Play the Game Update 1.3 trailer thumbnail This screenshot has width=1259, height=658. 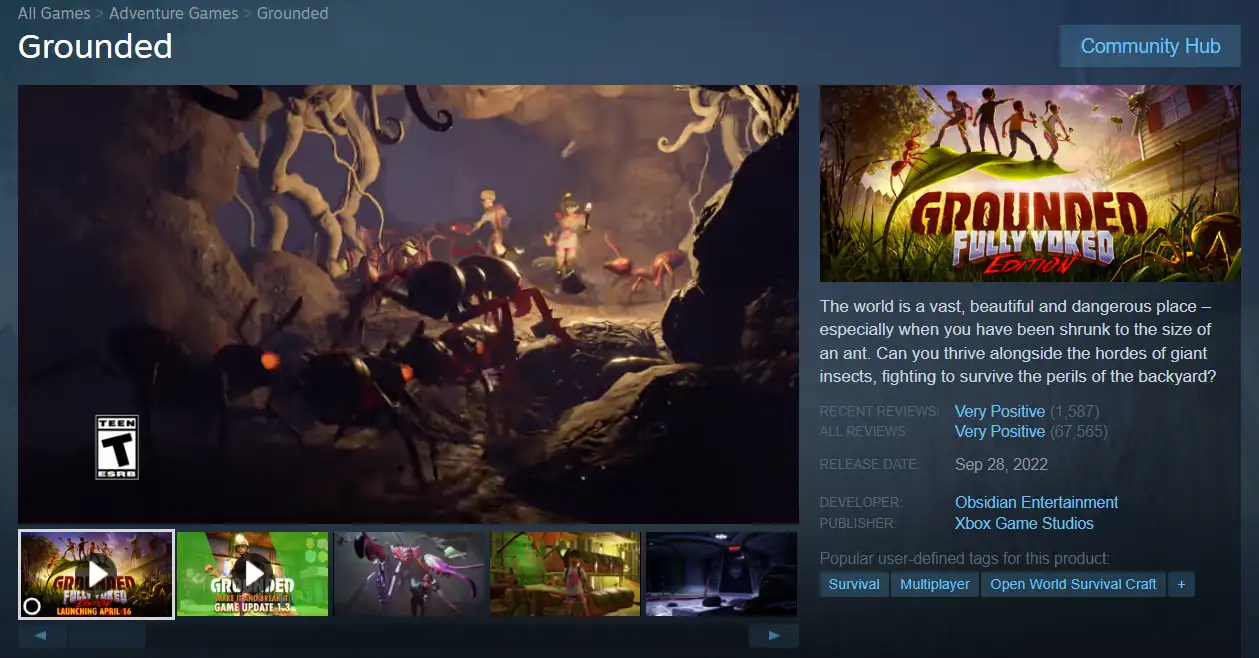[x=253, y=574]
